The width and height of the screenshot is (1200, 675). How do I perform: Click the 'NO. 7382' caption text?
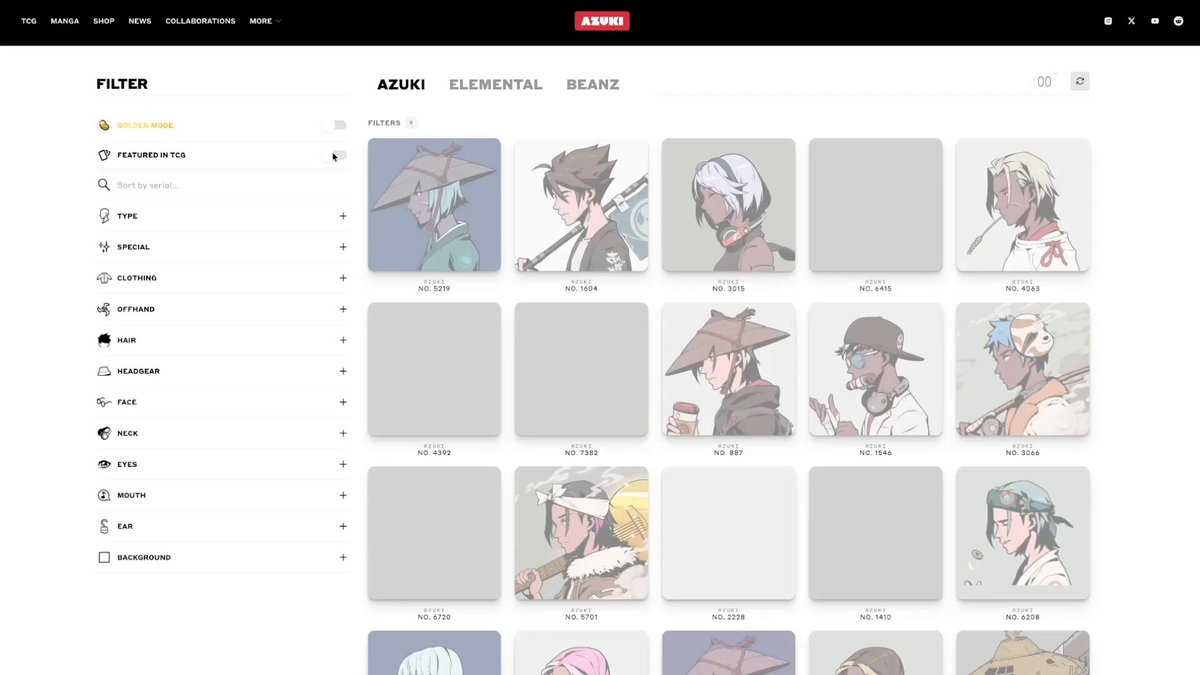[x=581, y=453]
